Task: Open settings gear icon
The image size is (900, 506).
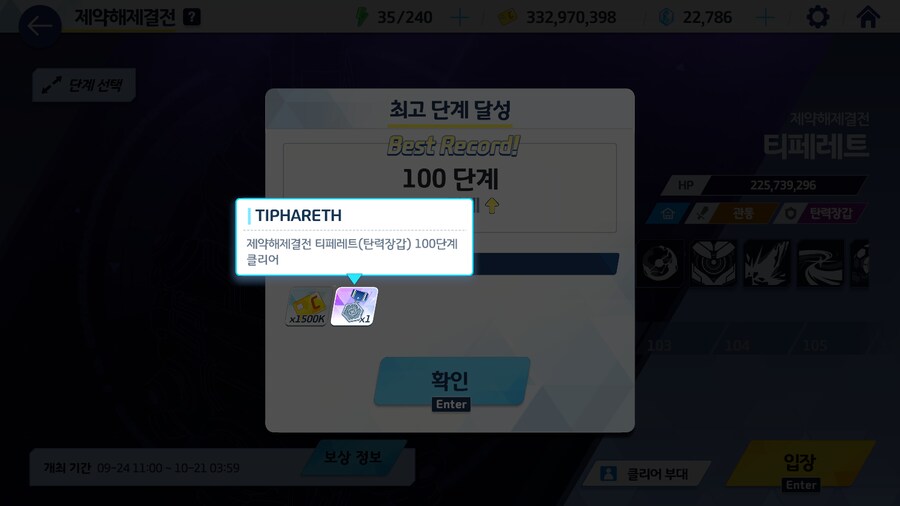Action: tap(817, 17)
